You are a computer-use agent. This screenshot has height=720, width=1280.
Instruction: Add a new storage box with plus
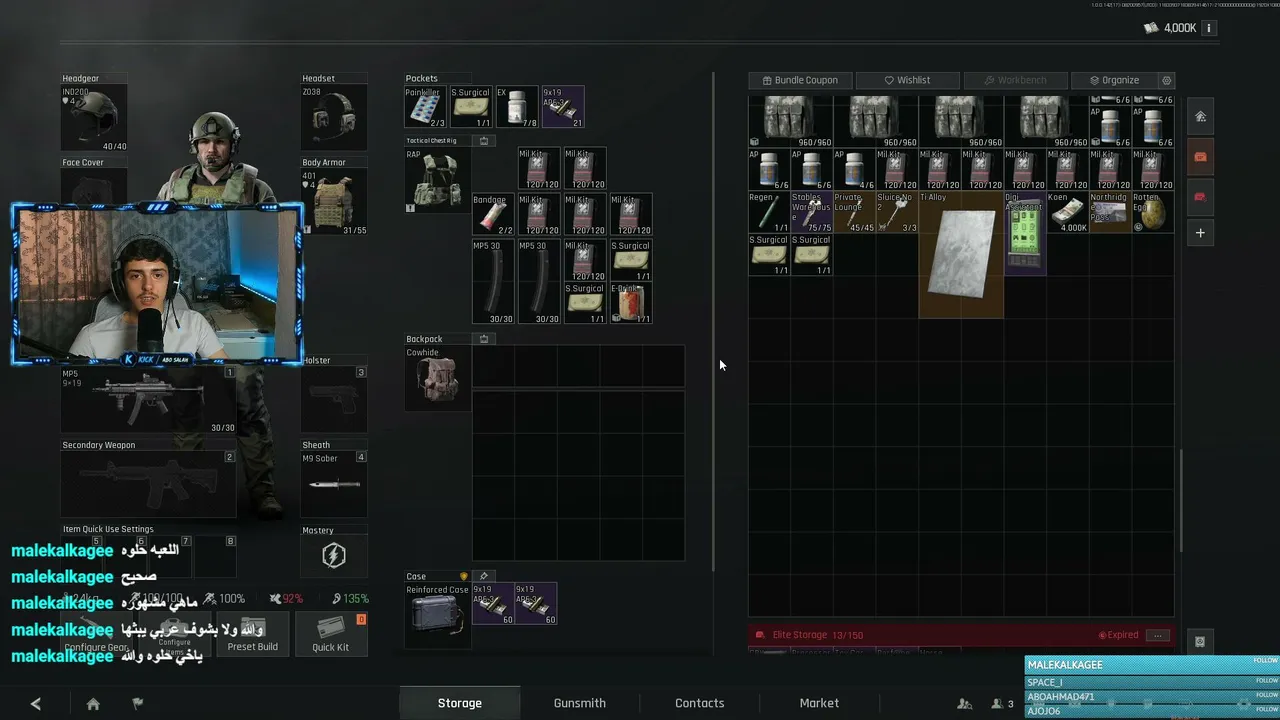coord(1200,233)
